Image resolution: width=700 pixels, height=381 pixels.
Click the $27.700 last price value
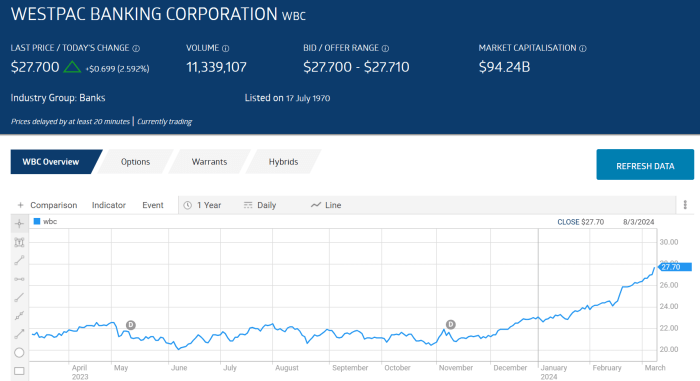click(x=35, y=67)
